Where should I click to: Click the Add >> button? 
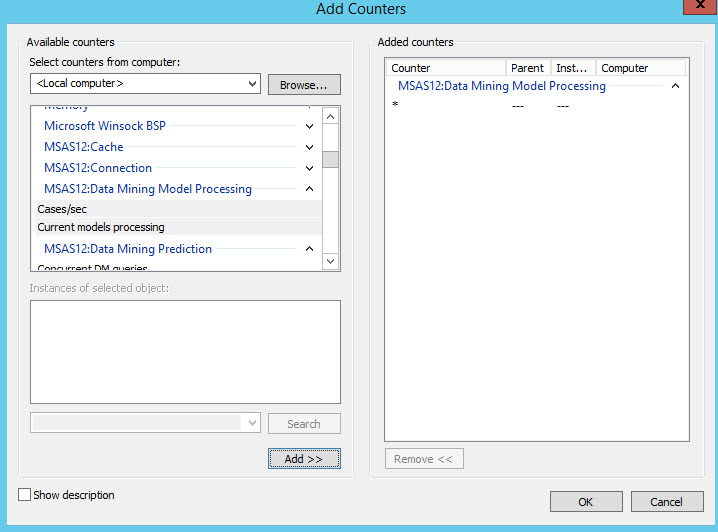[304, 459]
